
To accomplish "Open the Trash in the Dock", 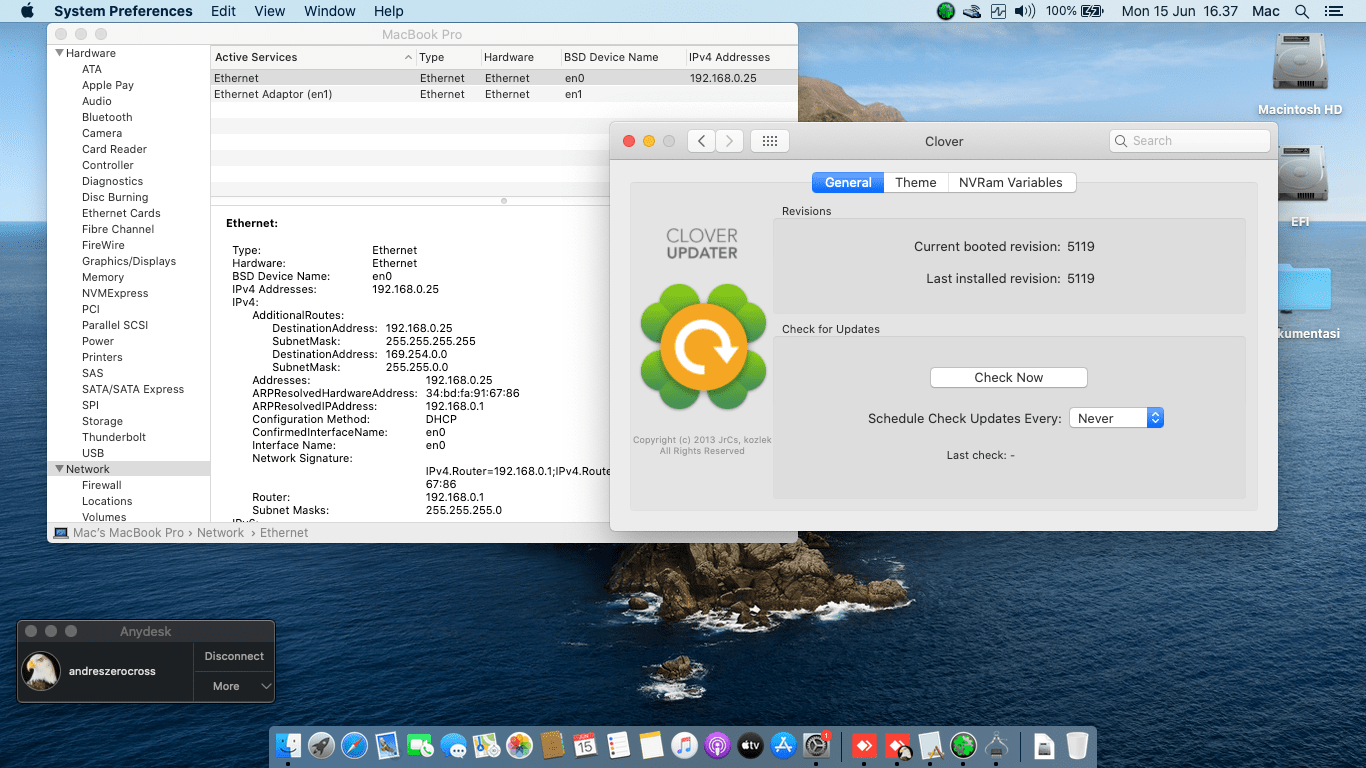I will [x=1077, y=745].
